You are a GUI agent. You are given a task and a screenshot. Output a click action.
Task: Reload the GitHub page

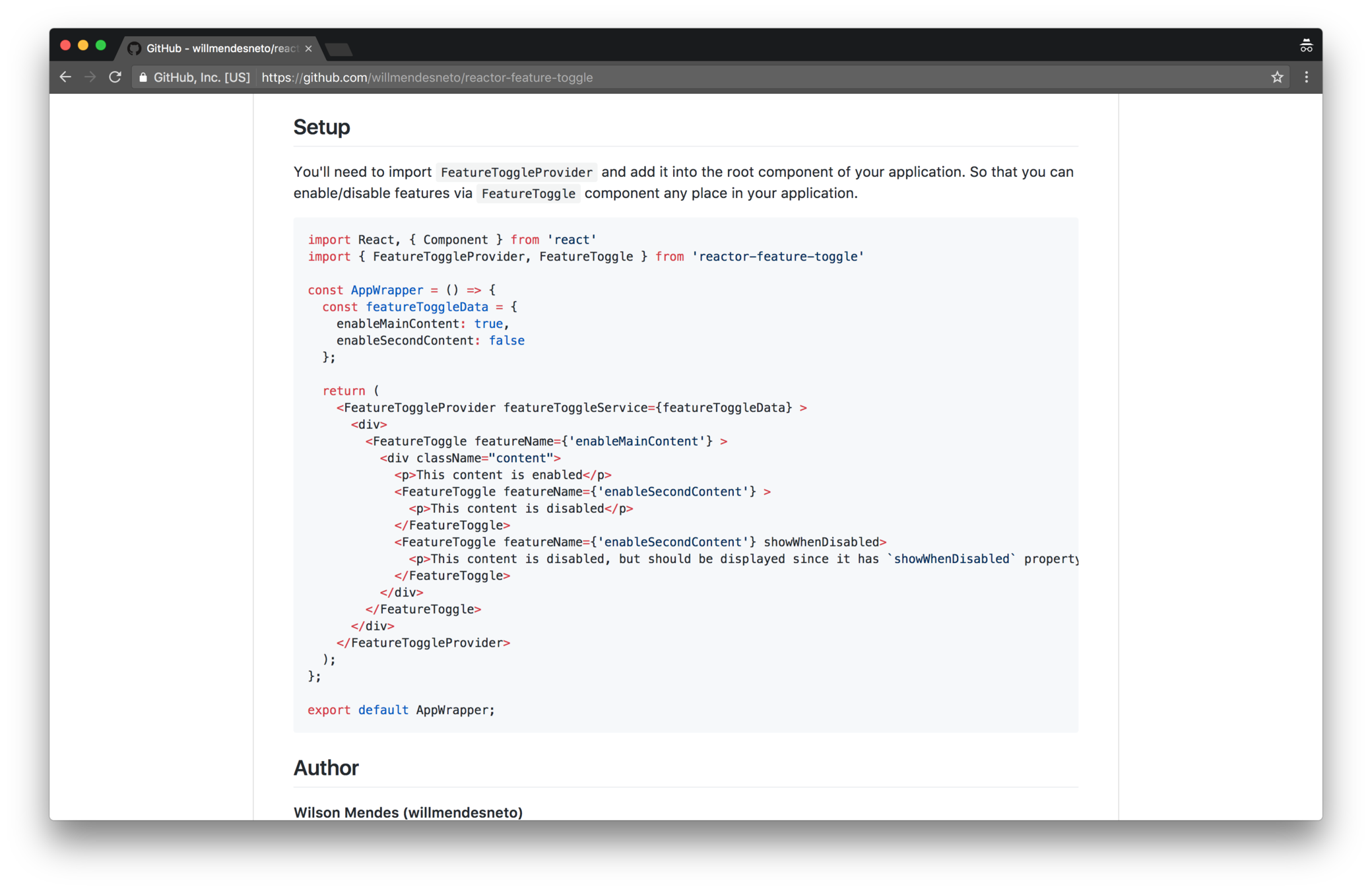pos(115,77)
